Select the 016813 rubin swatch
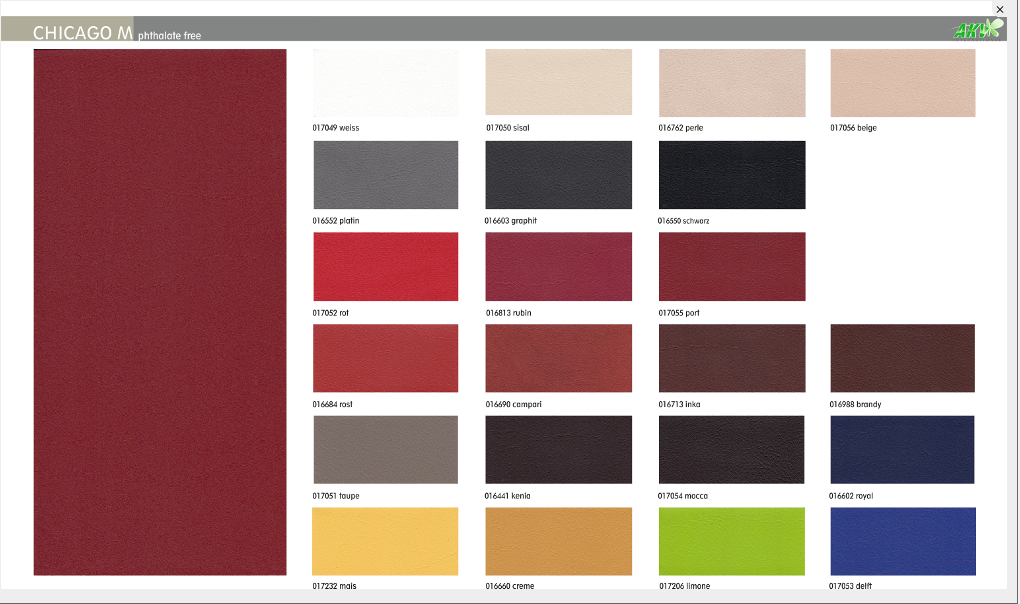The width and height of the screenshot is (1020, 604). coord(558,266)
